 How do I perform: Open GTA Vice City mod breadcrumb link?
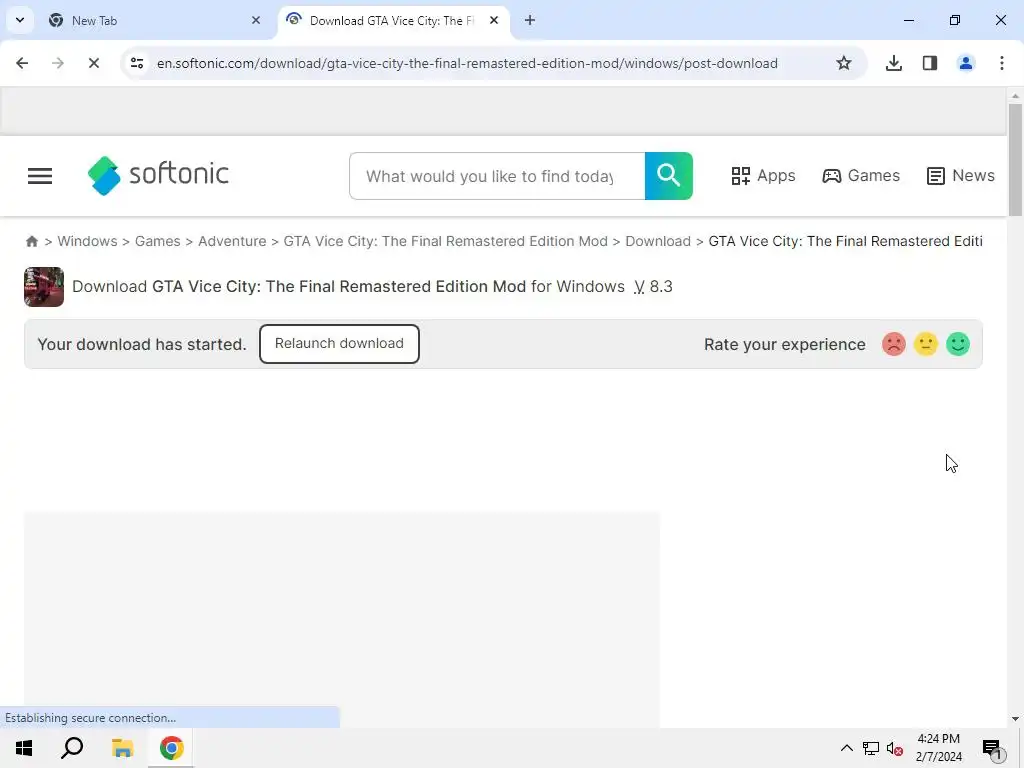[x=445, y=241]
